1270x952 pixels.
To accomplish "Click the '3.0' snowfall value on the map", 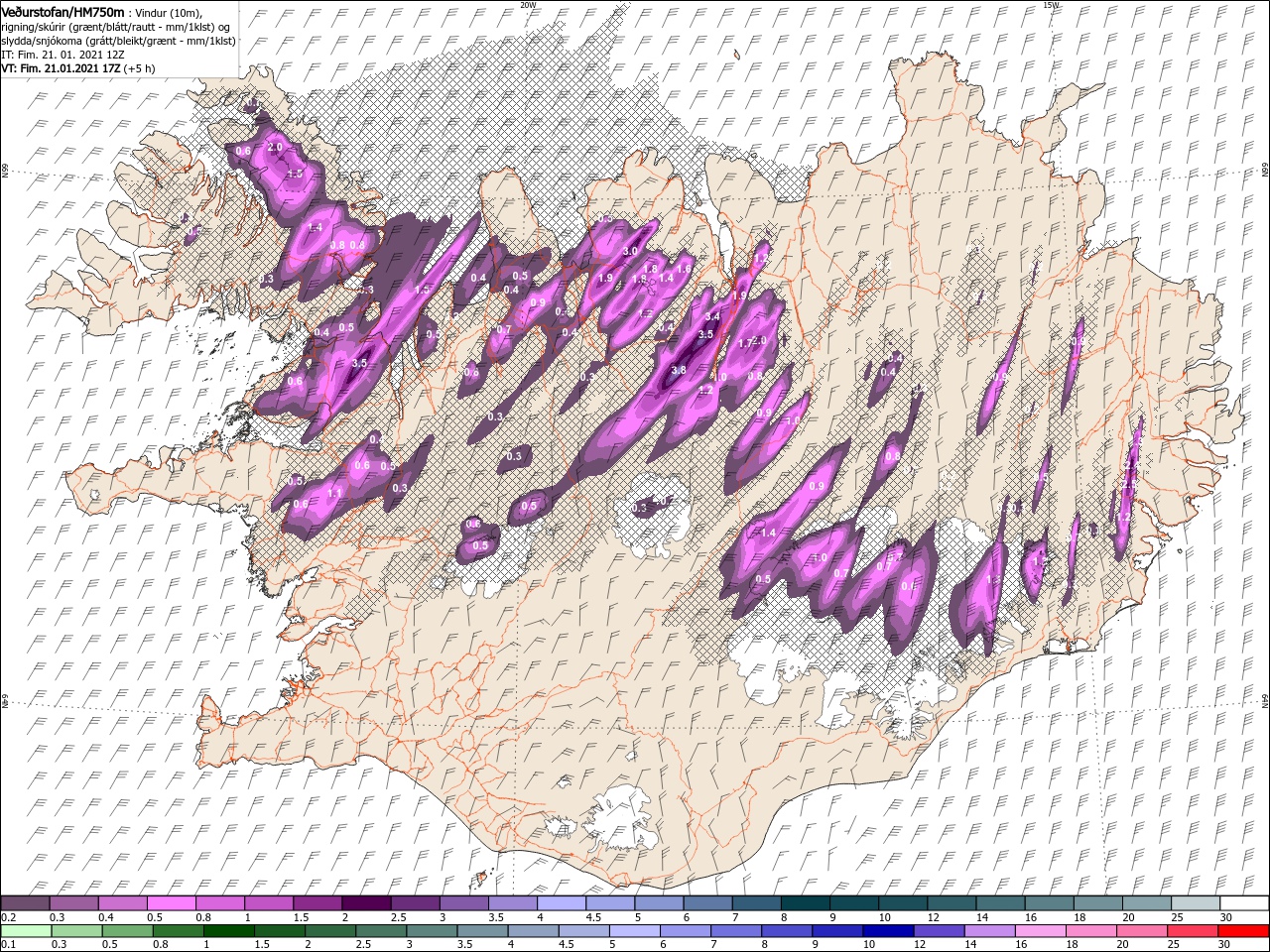I will click(629, 251).
